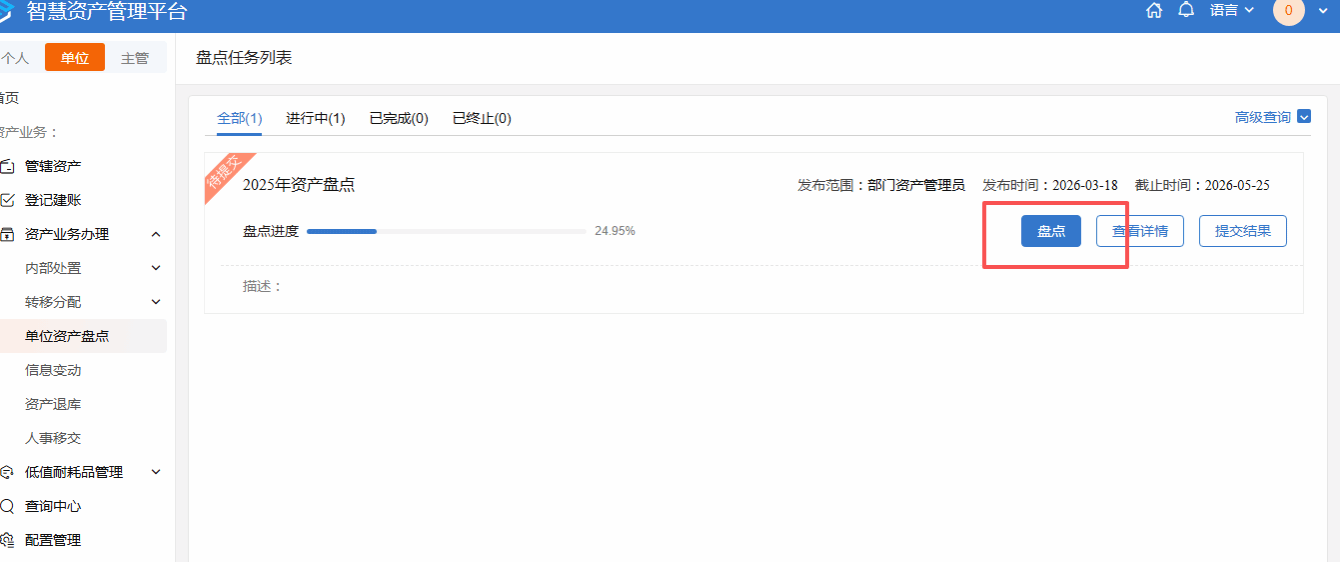Expand the 内部处置 submenu
1340x562 pixels.
click(x=155, y=268)
